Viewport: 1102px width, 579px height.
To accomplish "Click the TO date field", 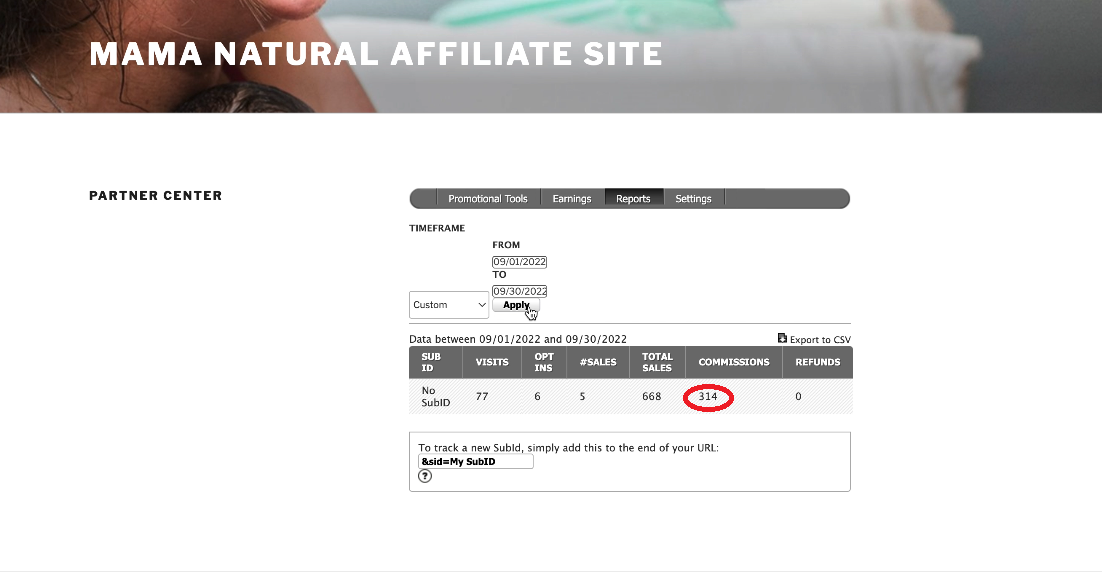I will pos(519,291).
